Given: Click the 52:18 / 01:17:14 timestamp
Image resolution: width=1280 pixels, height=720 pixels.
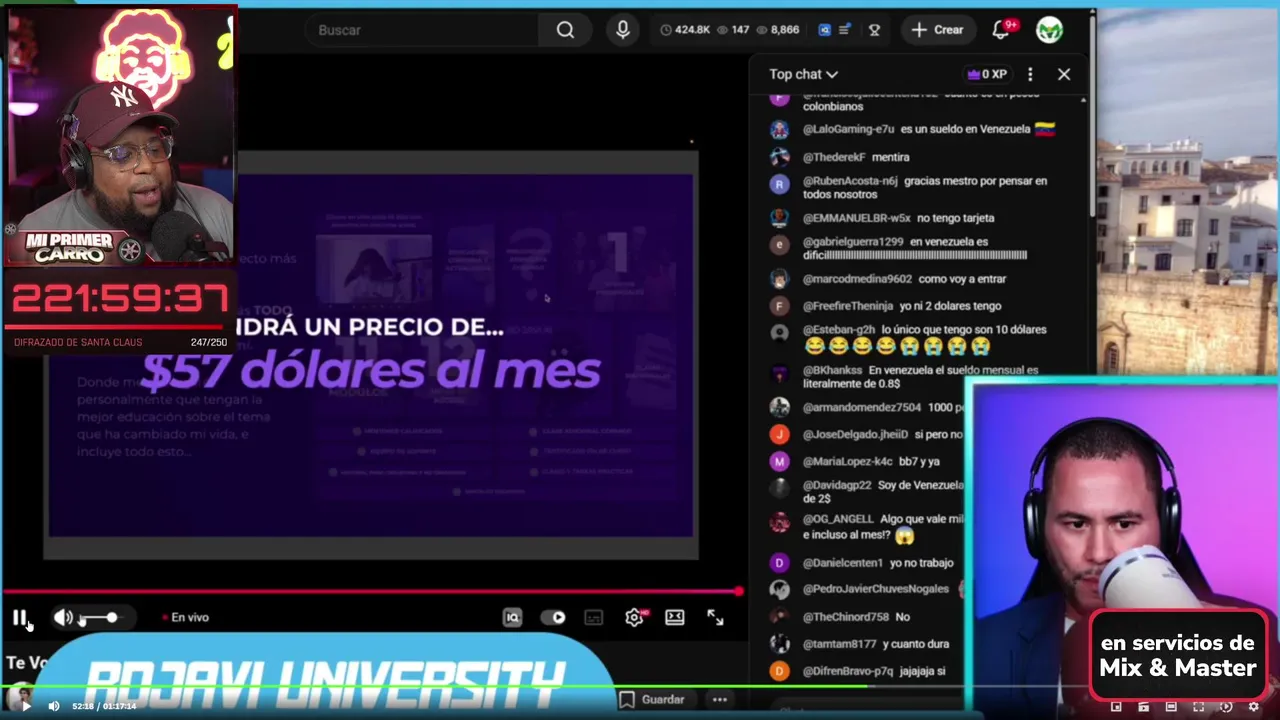Looking at the screenshot, I should (x=104, y=706).
